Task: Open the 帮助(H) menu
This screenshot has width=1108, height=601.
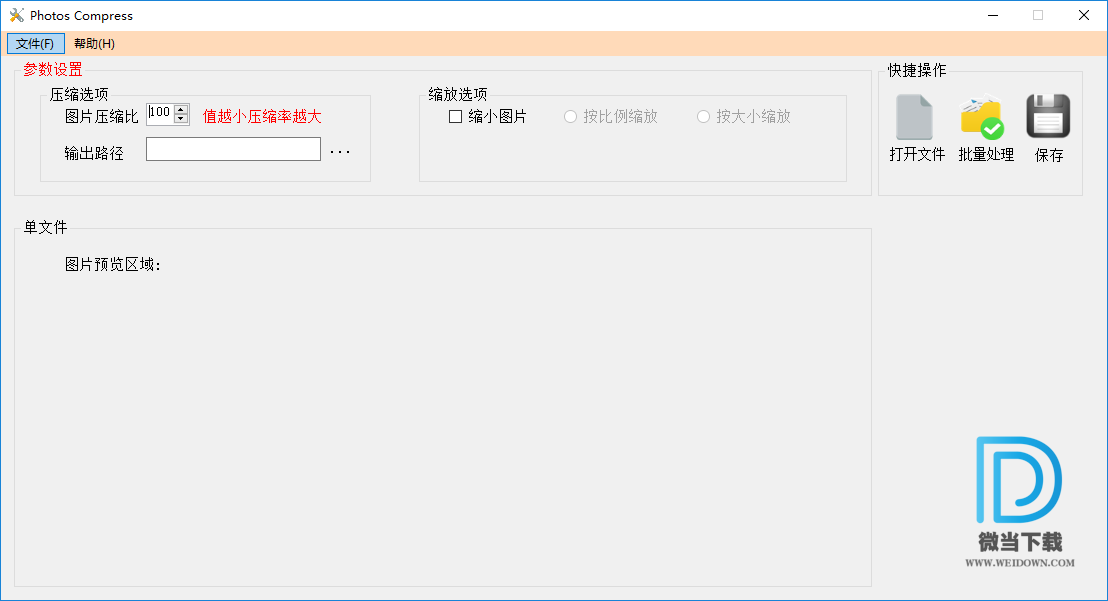Action: tap(94, 44)
